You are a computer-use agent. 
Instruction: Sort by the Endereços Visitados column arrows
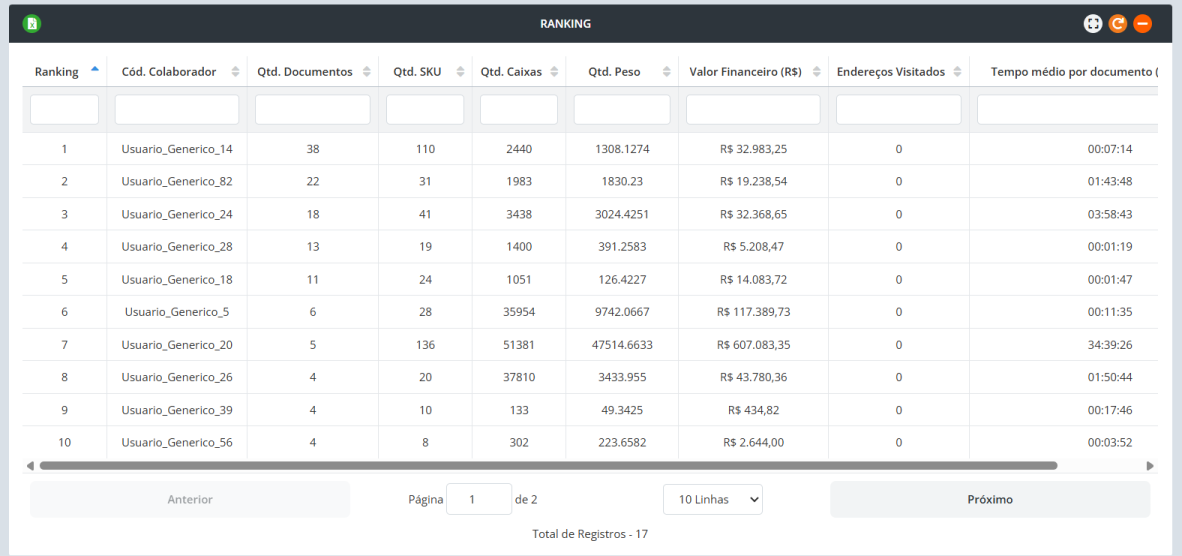(957, 72)
